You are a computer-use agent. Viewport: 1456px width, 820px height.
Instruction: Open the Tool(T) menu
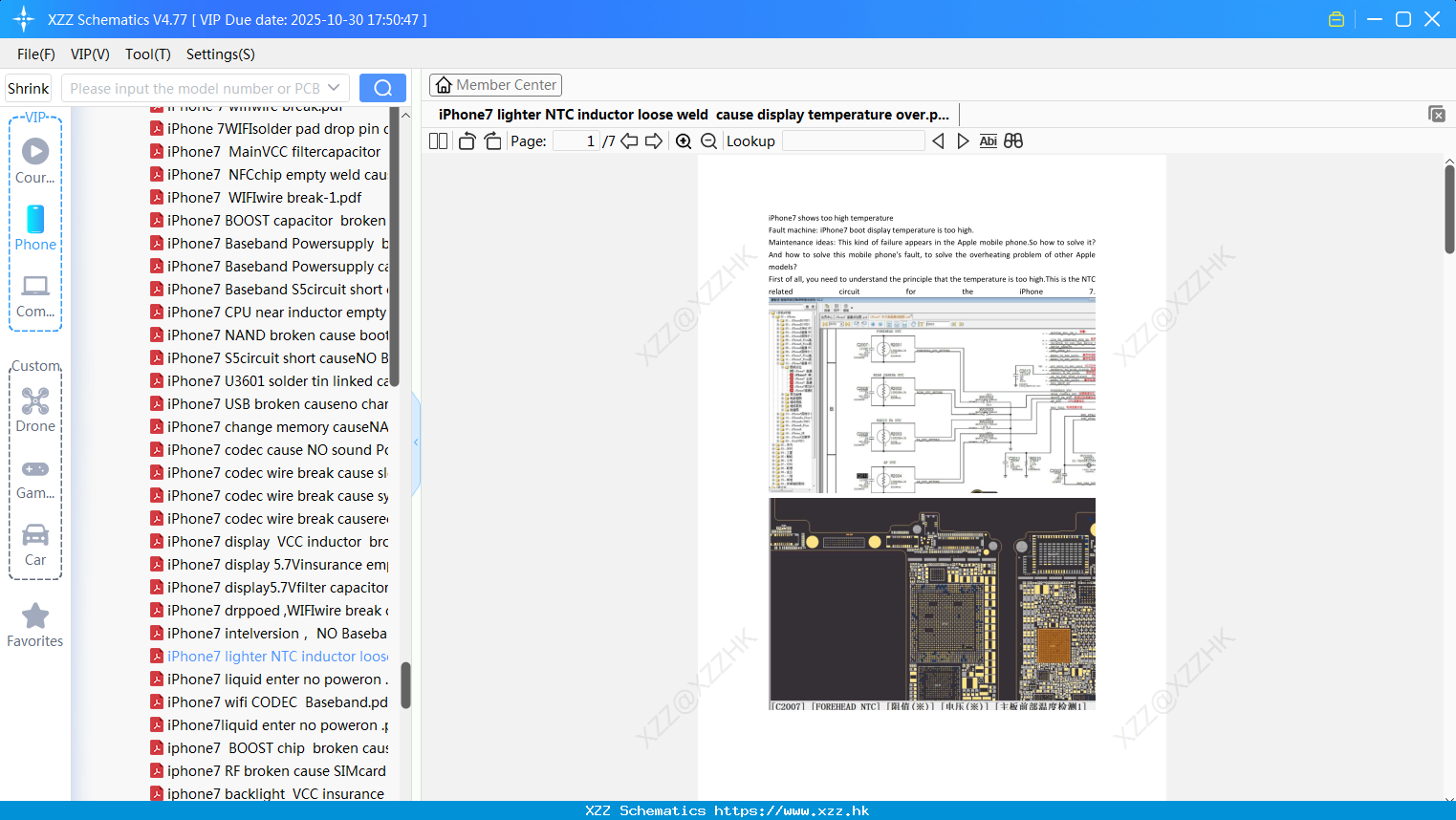click(148, 54)
